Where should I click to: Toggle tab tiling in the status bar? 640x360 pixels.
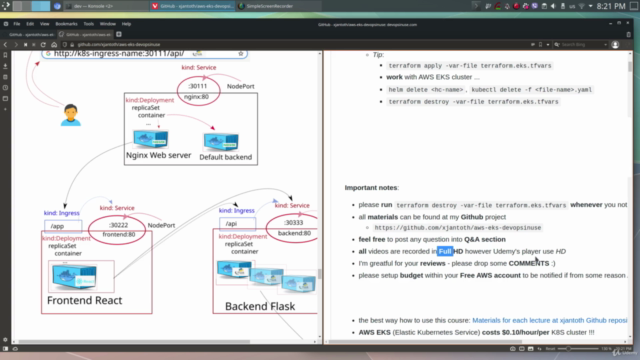(522, 349)
